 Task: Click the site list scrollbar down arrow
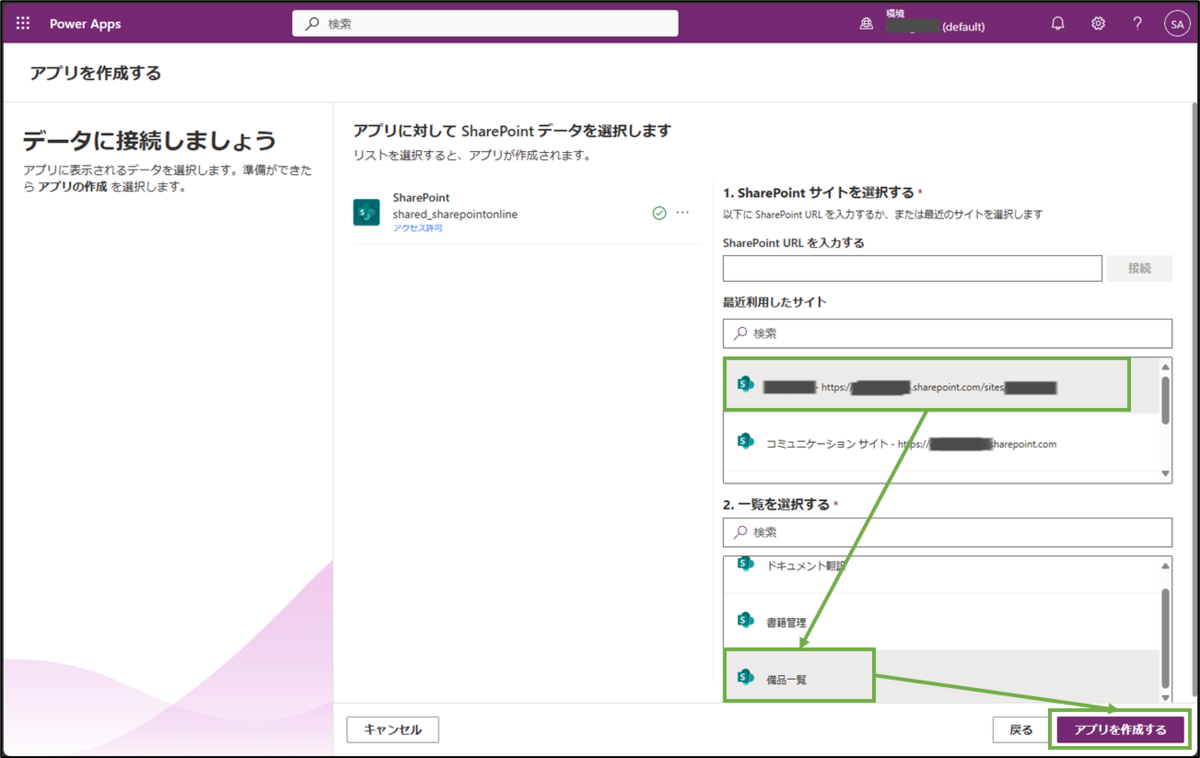[x=1165, y=475]
